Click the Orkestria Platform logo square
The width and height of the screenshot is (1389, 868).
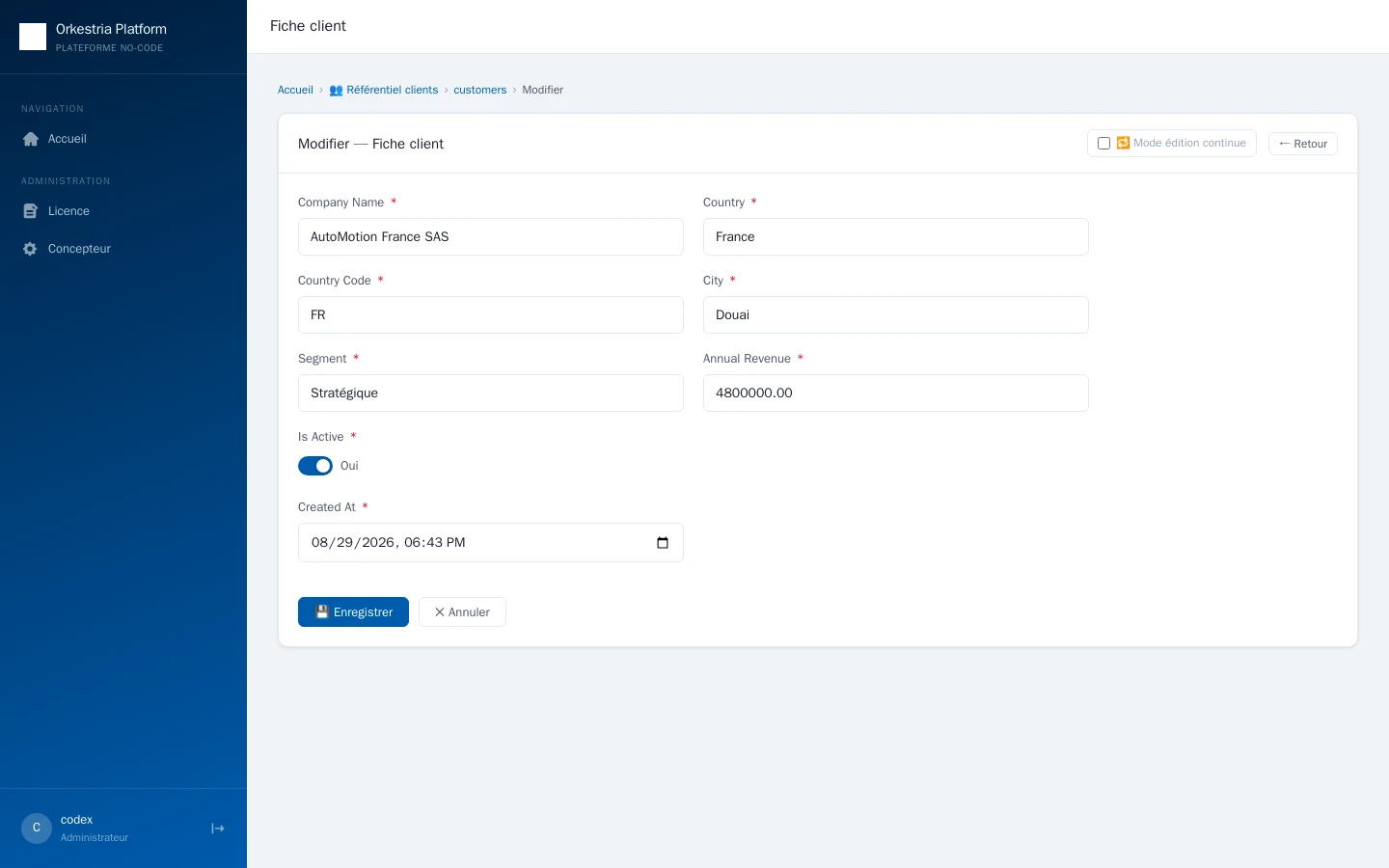click(x=33, y=37)
